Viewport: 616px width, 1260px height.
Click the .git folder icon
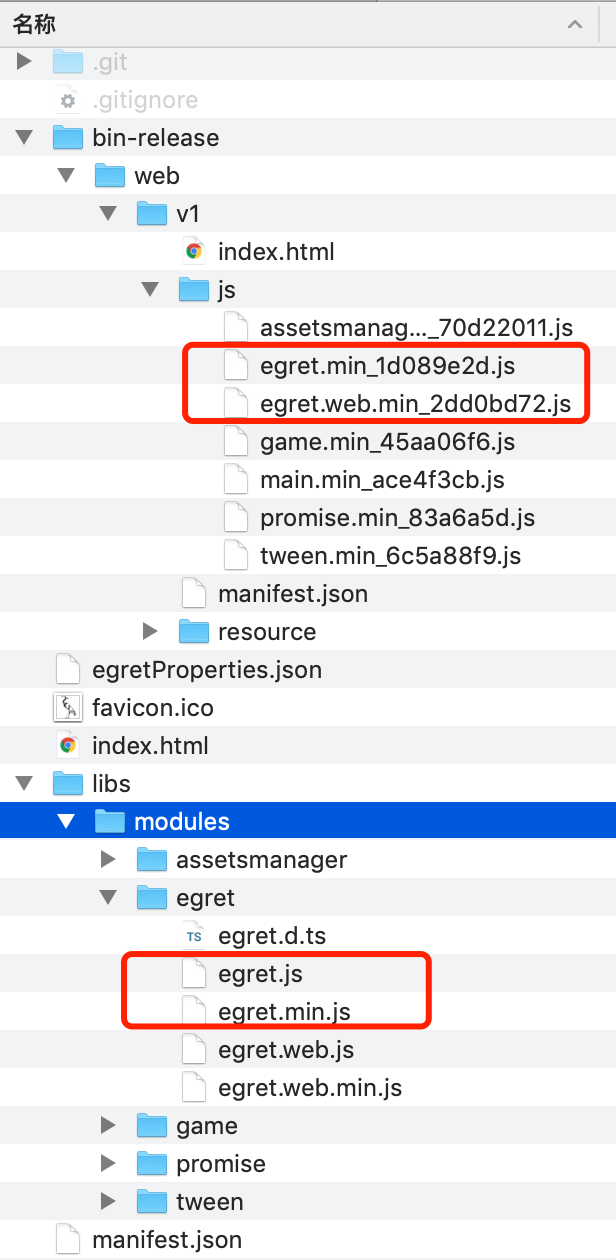pyautogui.click(x=67, y=62)
